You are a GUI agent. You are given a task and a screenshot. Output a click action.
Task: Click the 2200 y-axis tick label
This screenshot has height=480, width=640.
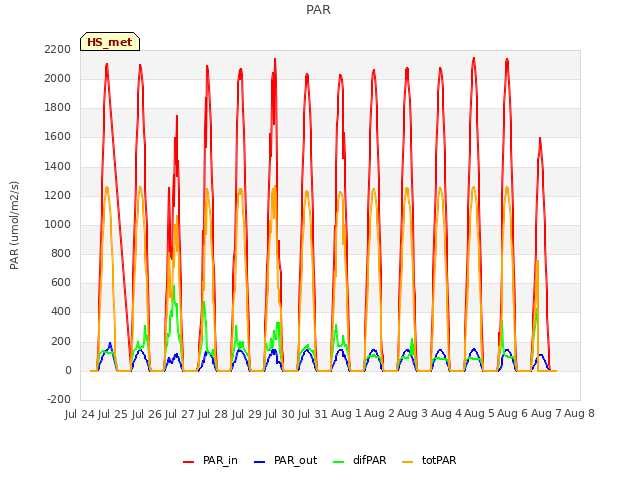click(58, 49)
